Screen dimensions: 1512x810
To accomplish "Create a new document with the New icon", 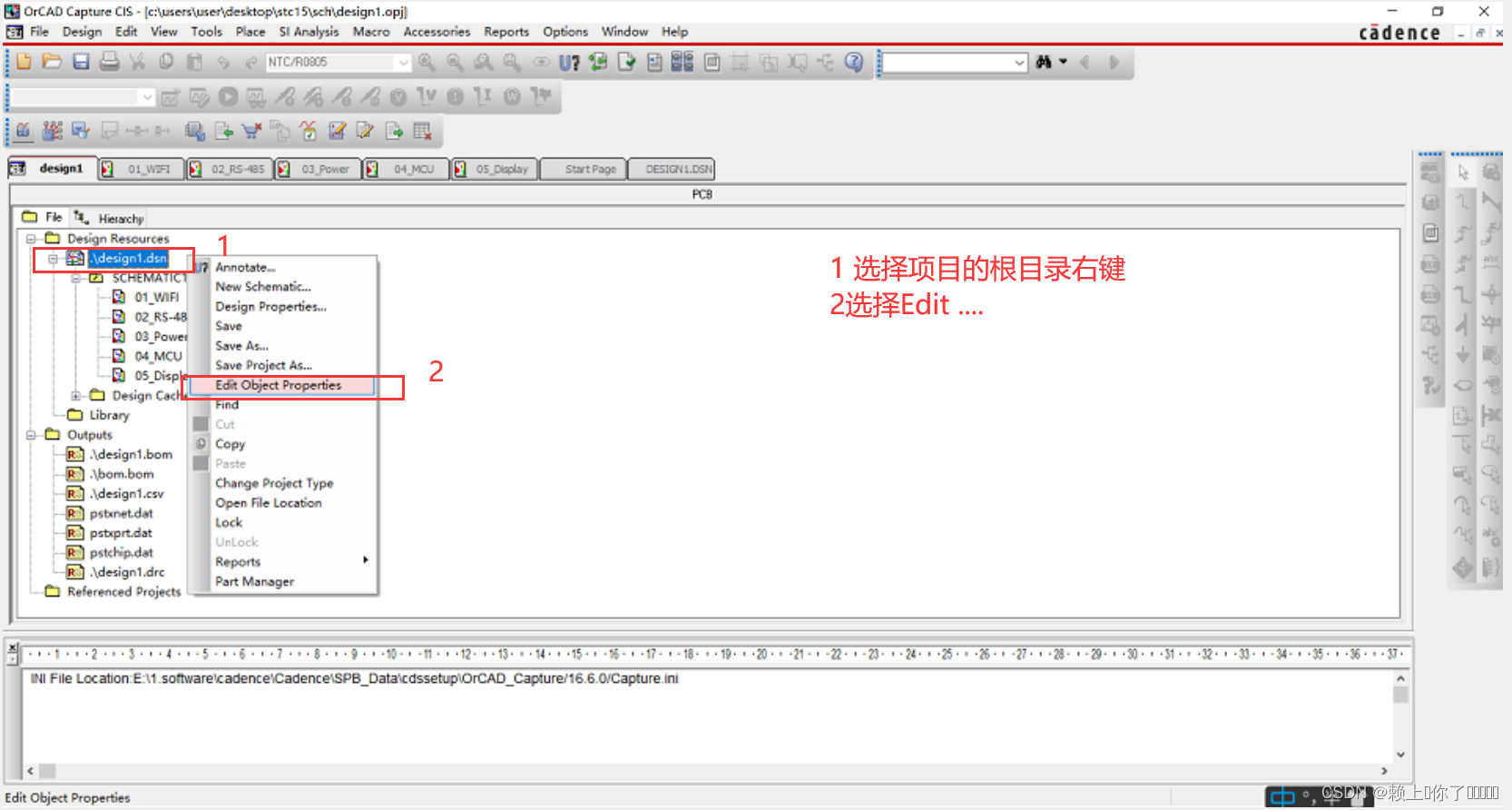I will (x=24, y=62).
